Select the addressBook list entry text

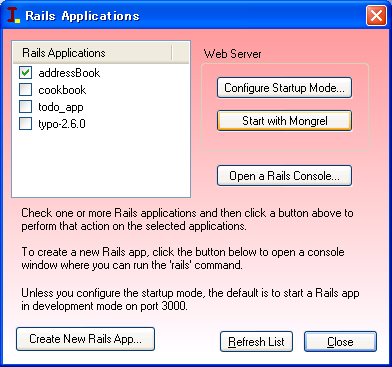[69, 73]
